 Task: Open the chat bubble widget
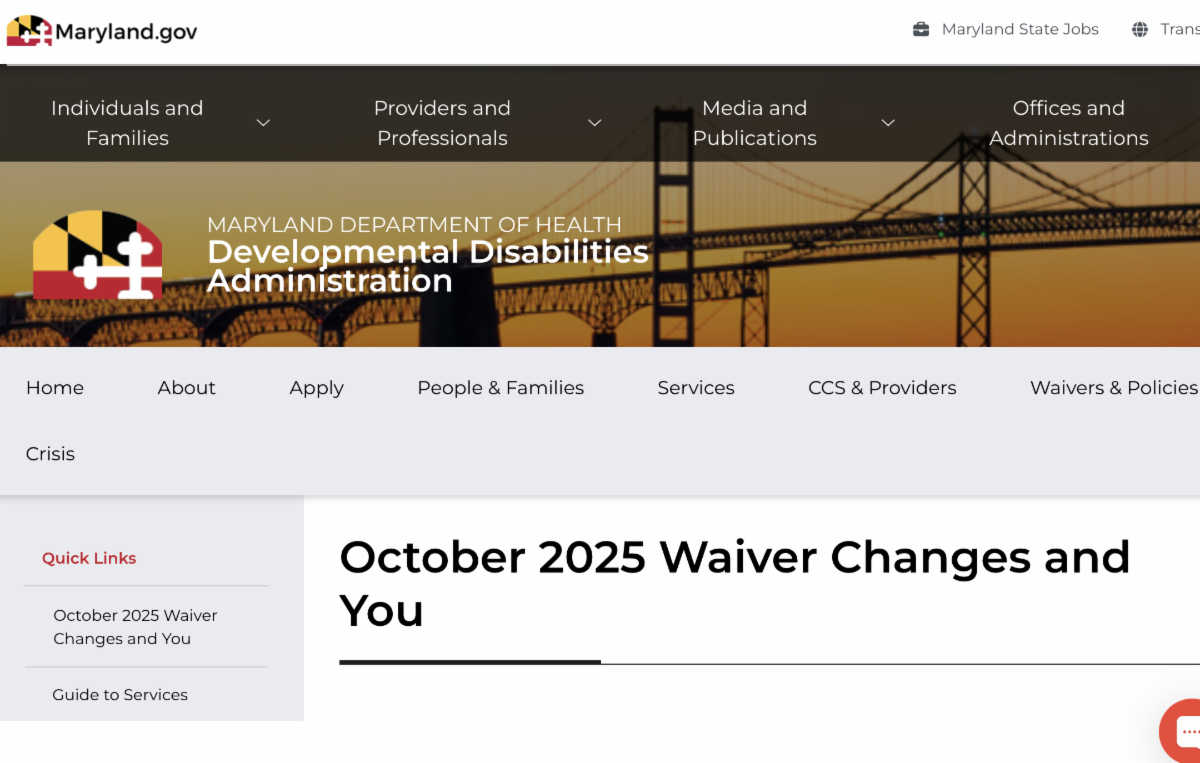point(1186,730)
